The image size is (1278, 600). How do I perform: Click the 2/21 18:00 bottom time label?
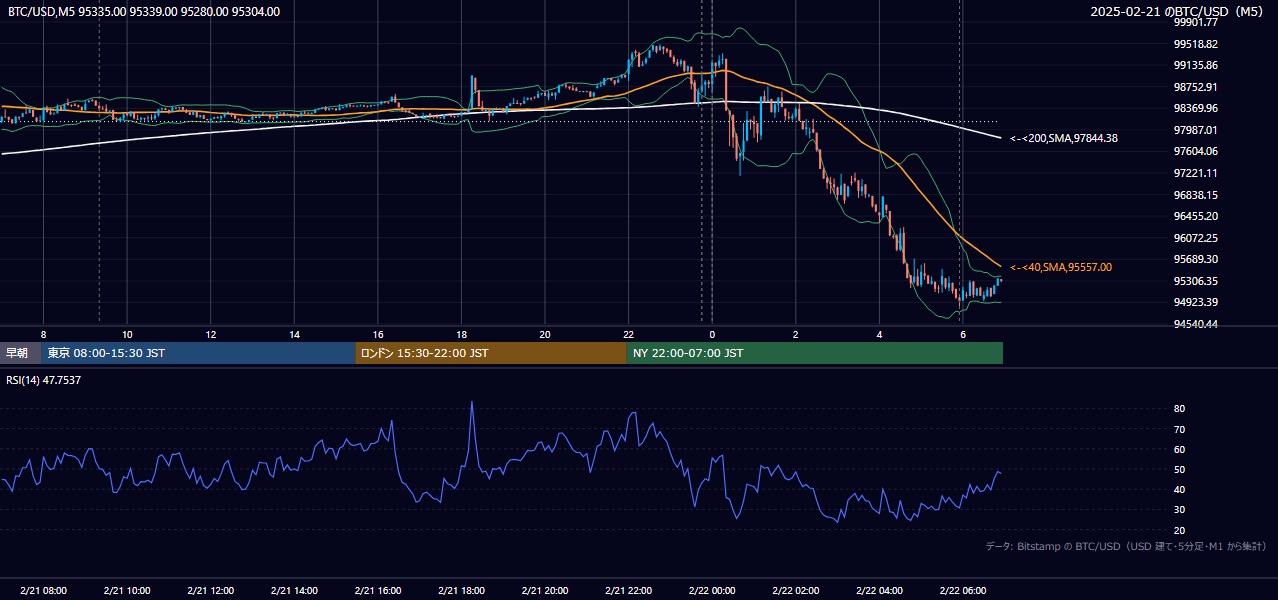click(461, 591)
